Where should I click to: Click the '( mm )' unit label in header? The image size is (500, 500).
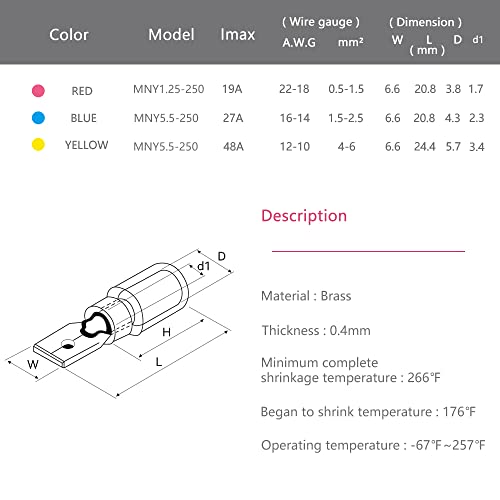[427, 50]
